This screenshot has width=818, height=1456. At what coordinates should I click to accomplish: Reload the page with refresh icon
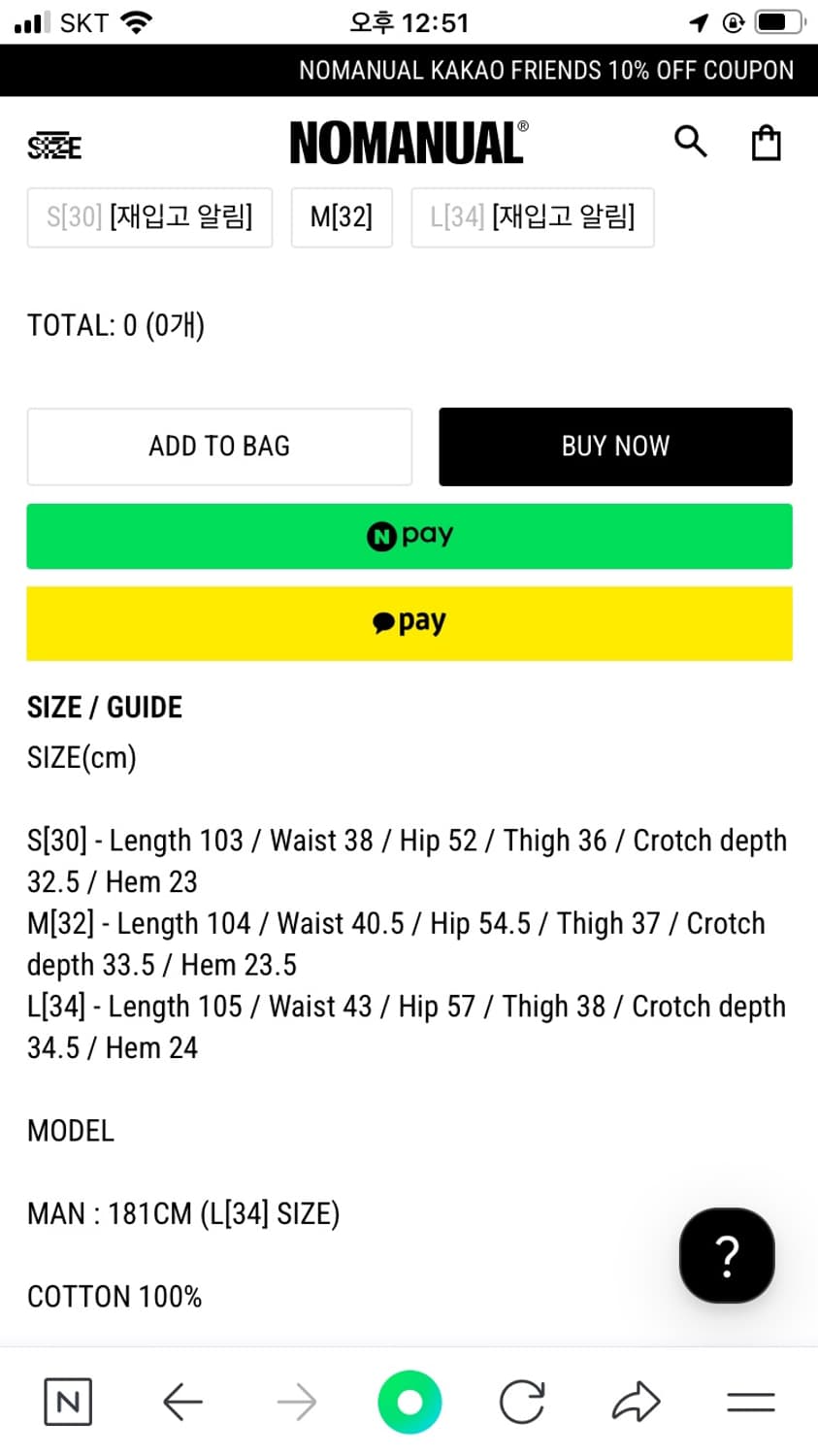522,1402
